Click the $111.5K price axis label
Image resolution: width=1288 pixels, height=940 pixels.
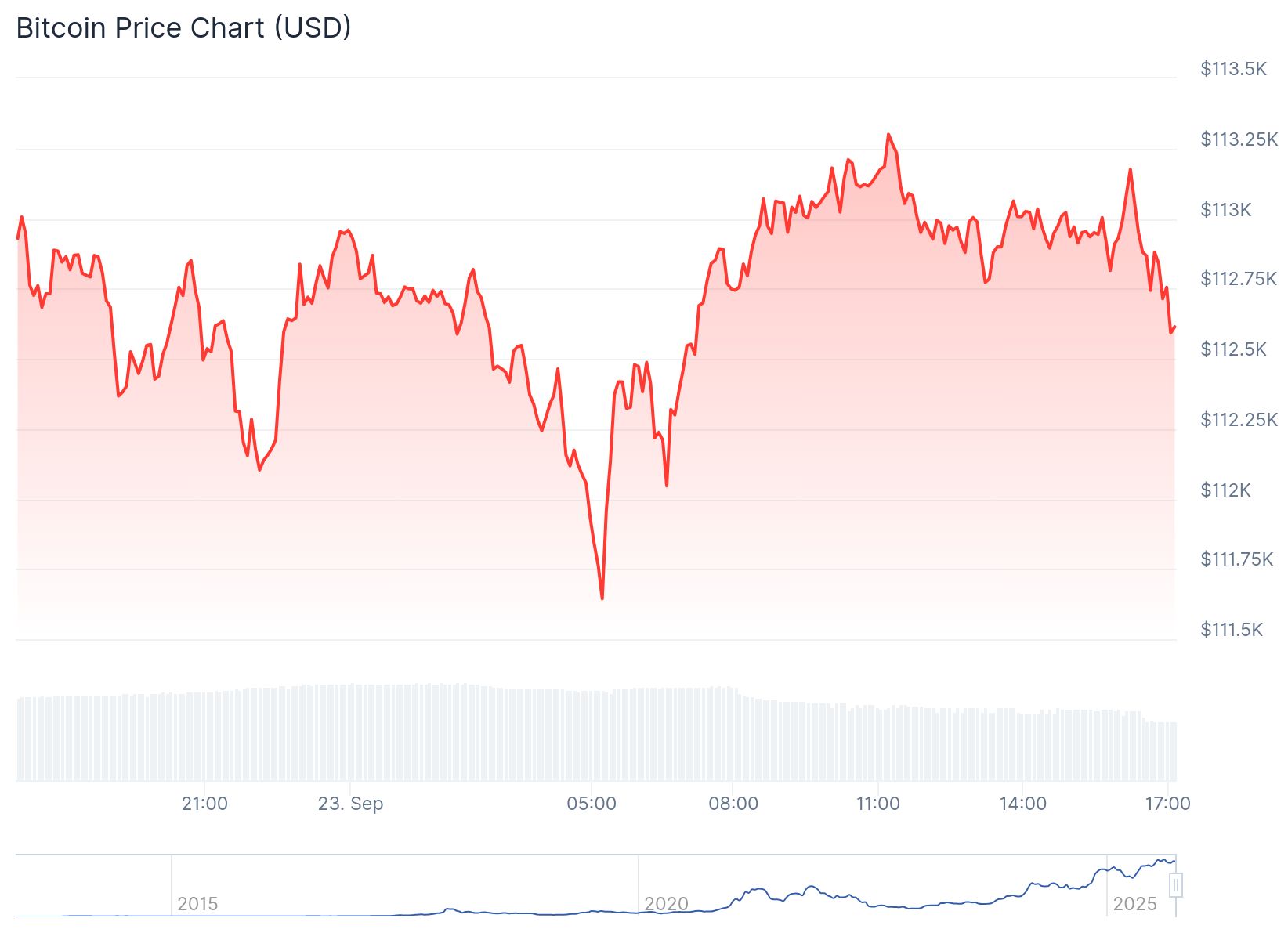pos(1232,630)
